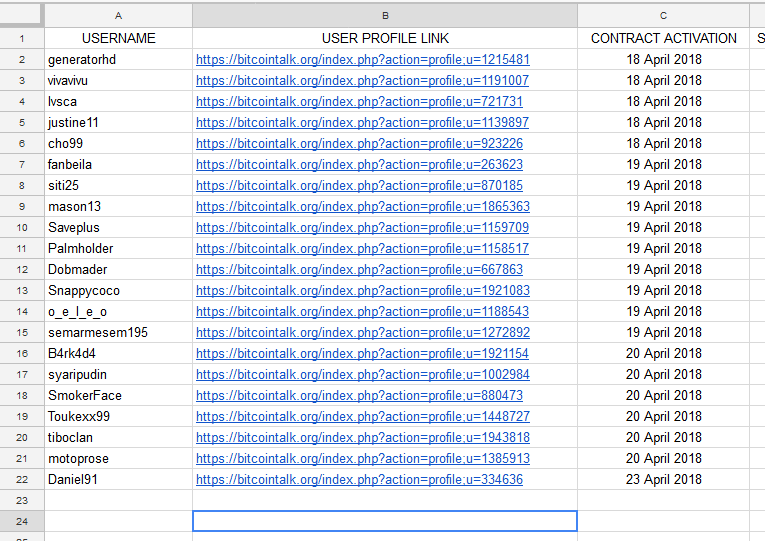Select row 1 header
765x541 pixels.
[x=22, y=38]
